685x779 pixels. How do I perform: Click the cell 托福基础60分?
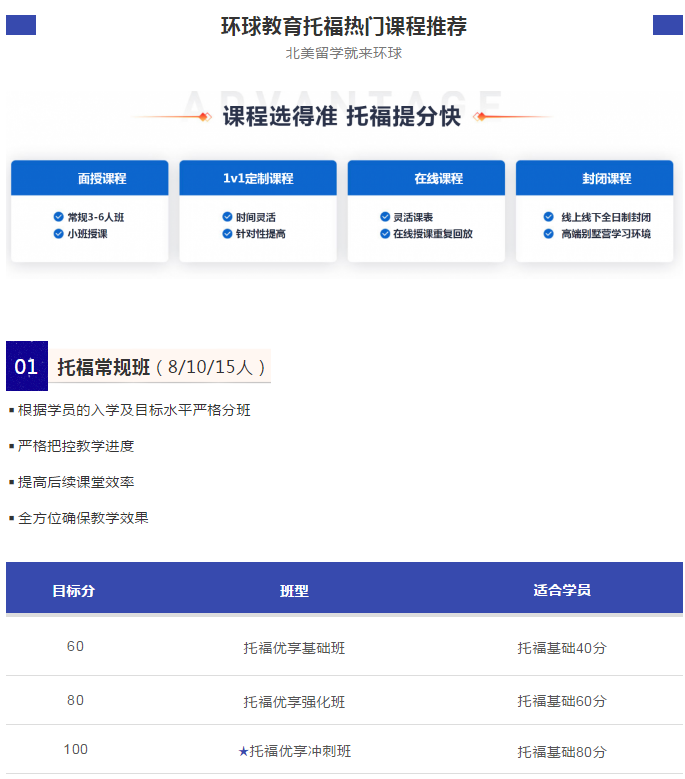tap(562, 701)
